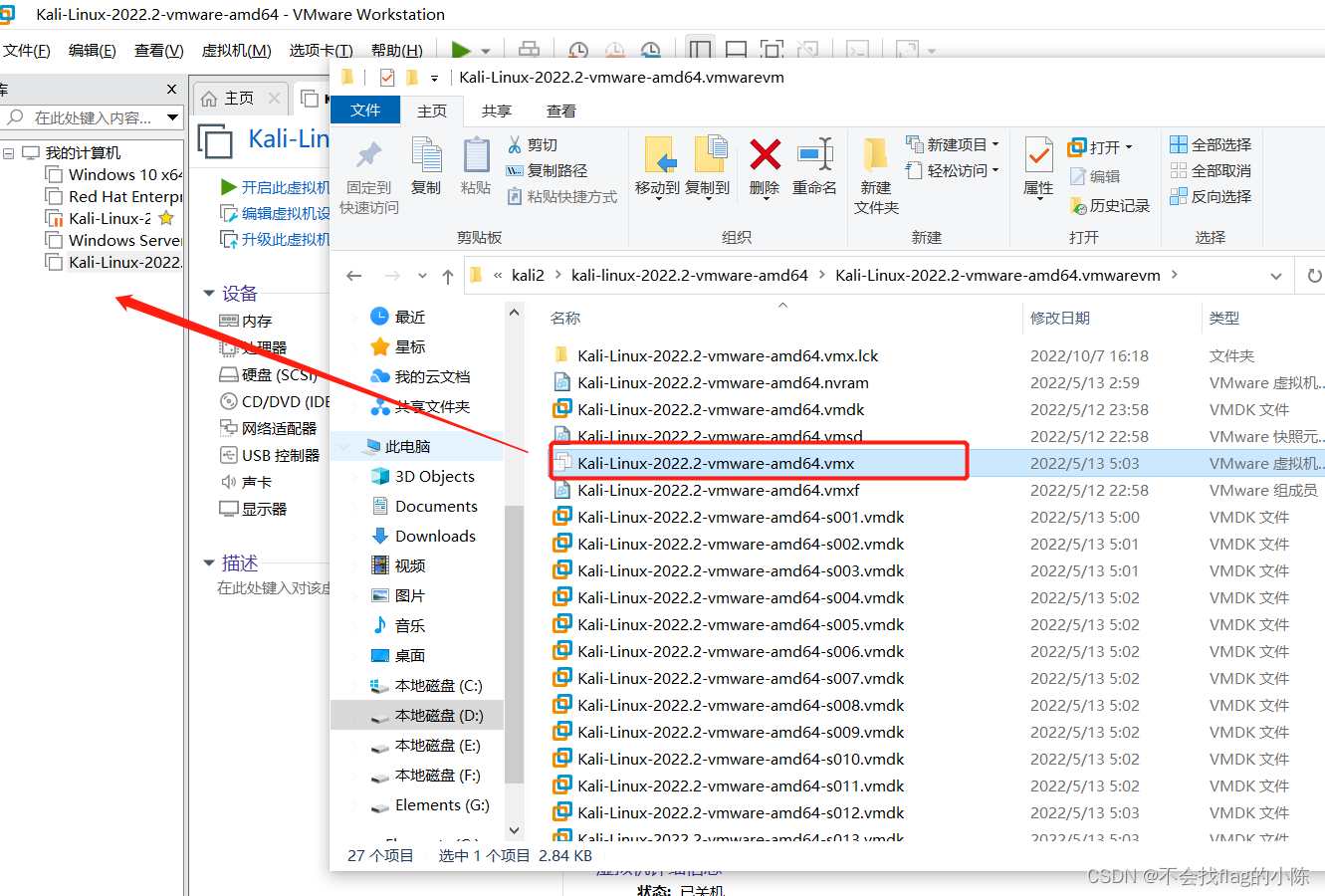
Task: Toggle the Properties checkbox in quick access toolbar
Action: pos(387,78)
